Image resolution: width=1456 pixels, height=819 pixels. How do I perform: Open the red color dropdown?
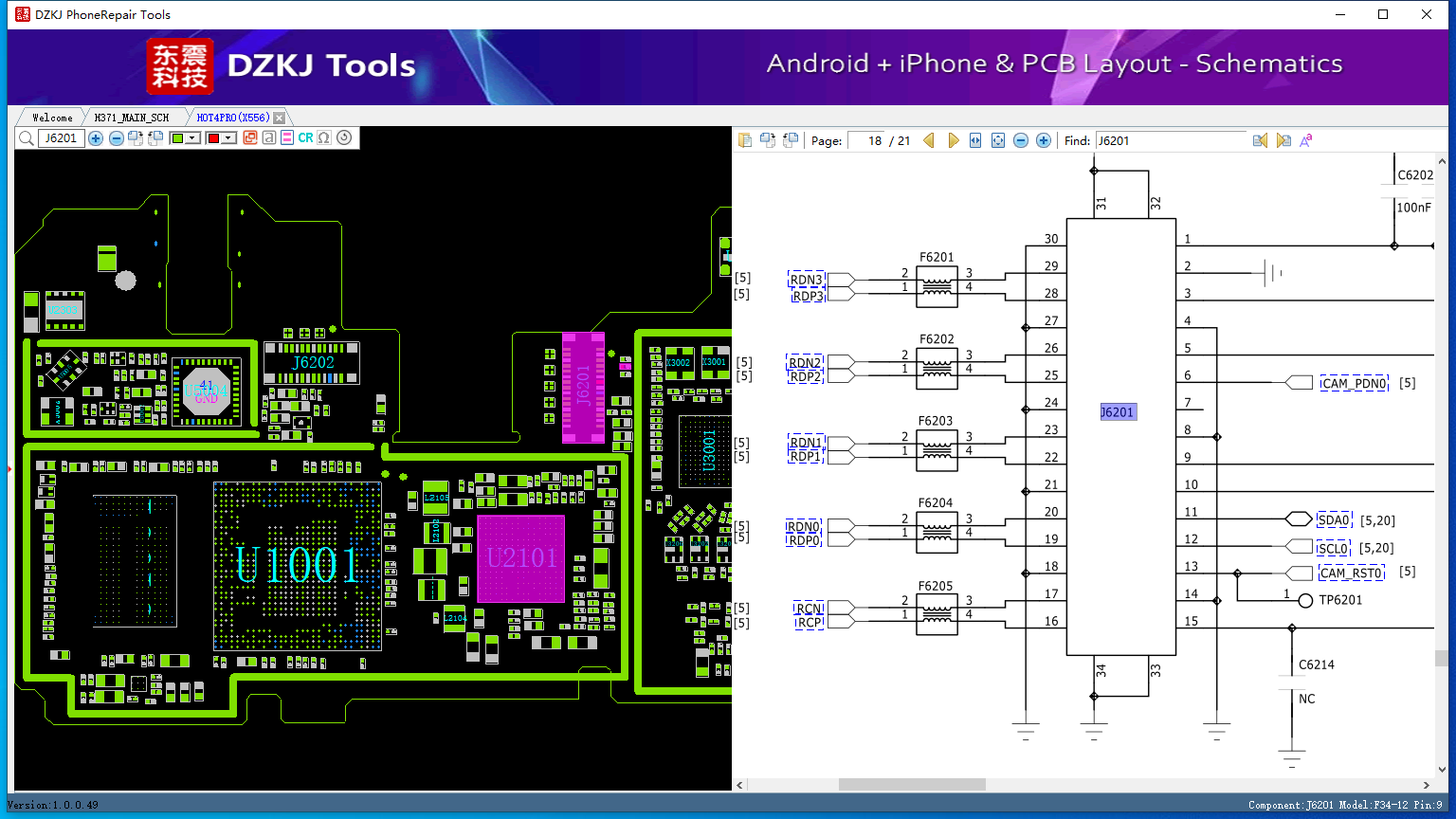pos(228,138)
